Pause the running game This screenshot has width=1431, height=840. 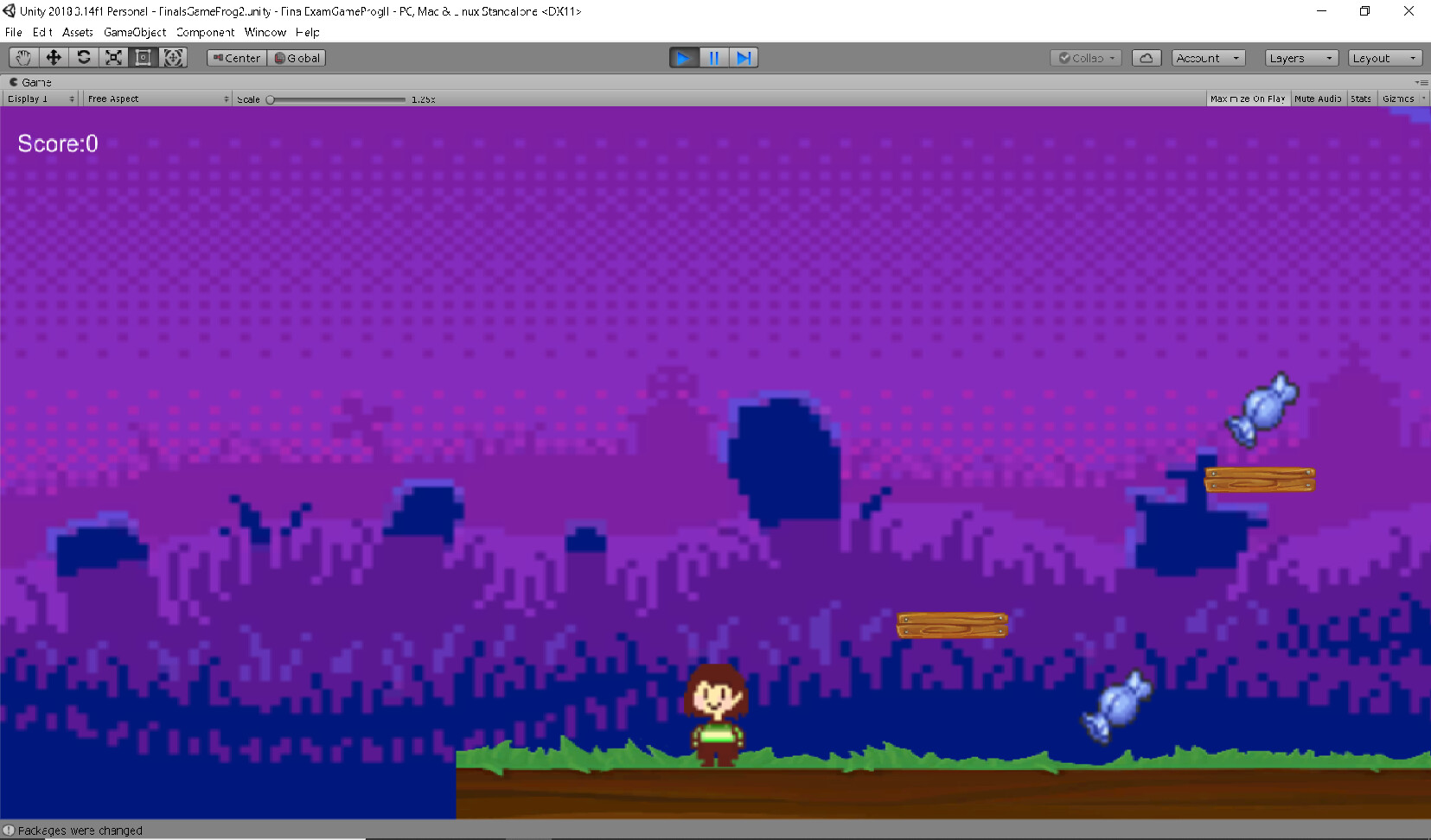click(713, 57)
